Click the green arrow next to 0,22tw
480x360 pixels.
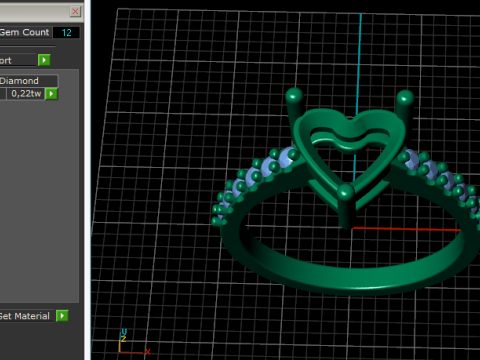[x=51, y=94]
